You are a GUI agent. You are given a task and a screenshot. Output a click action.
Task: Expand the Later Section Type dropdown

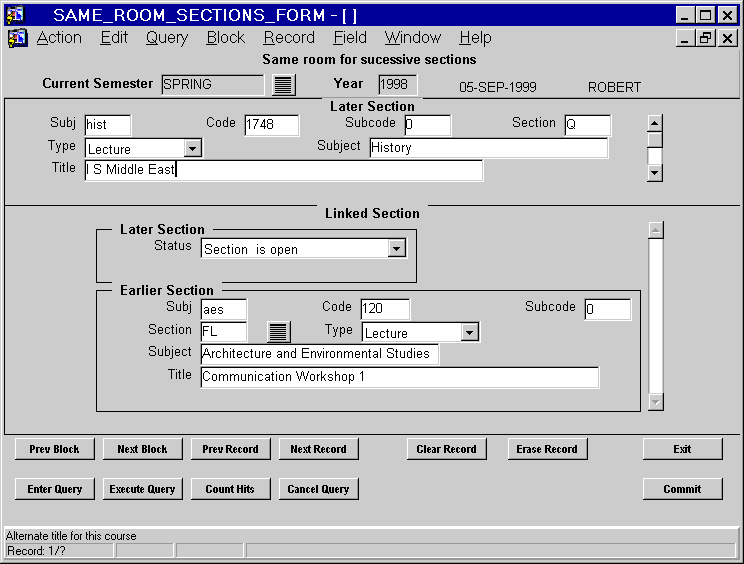192,148
